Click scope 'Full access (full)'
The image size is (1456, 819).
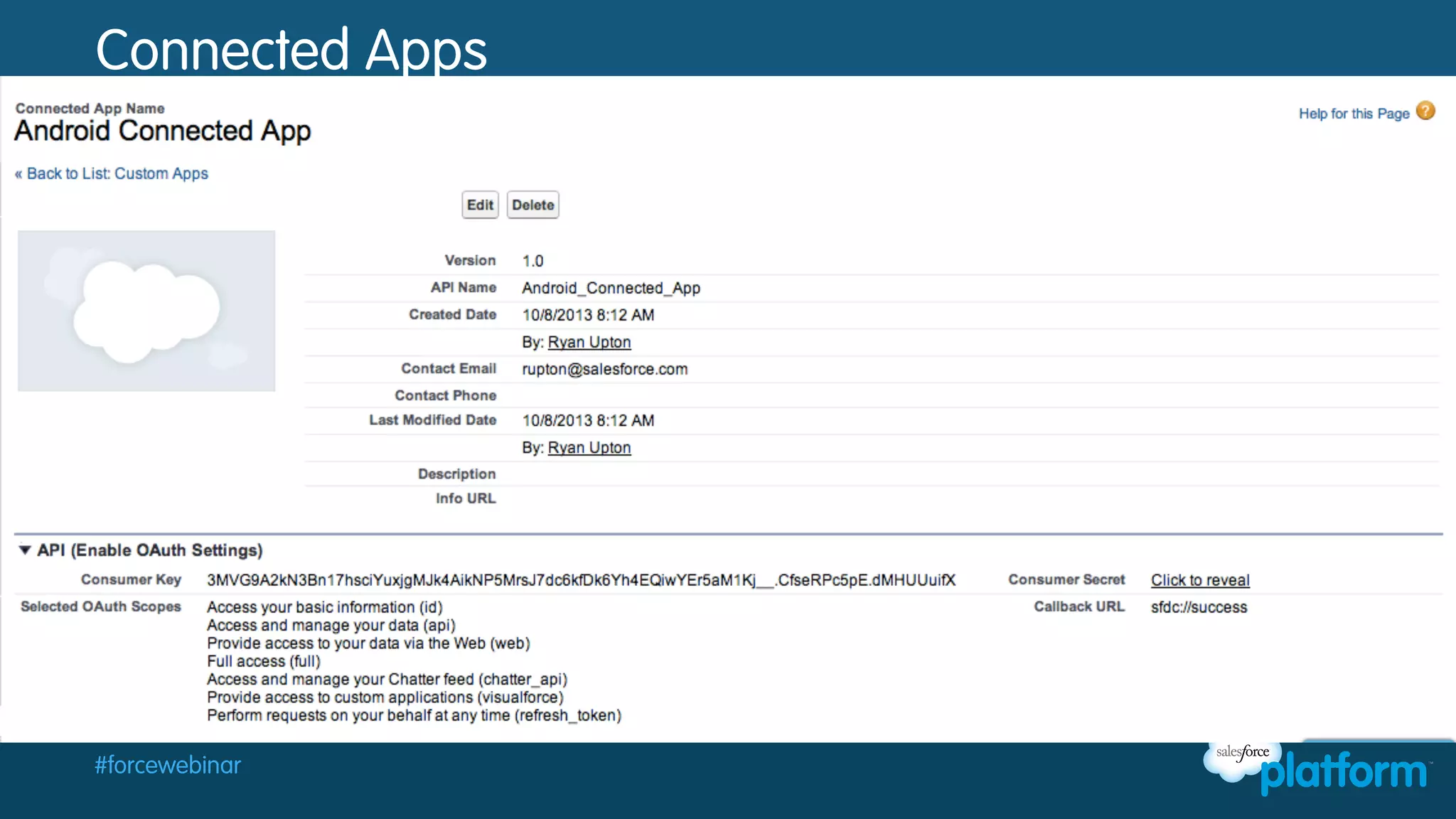pos(264,661)
